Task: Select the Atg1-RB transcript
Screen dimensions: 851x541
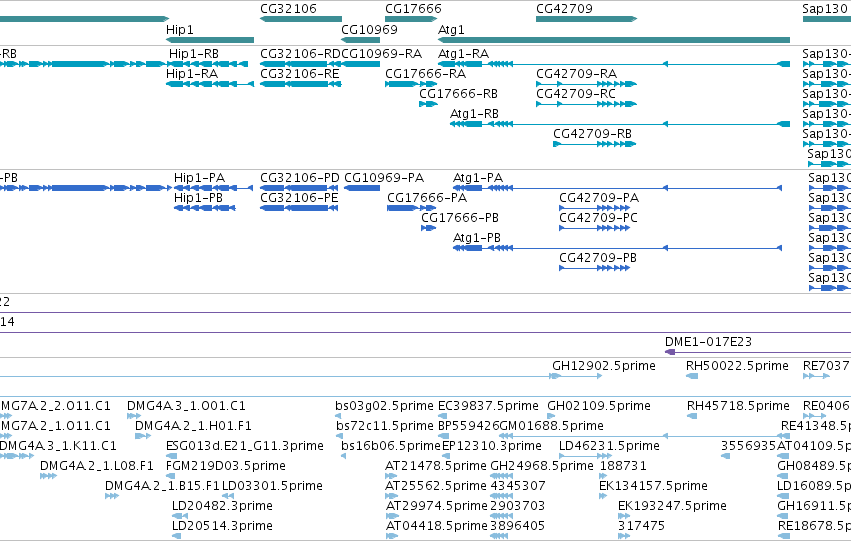Action: [x=620, y=124]
